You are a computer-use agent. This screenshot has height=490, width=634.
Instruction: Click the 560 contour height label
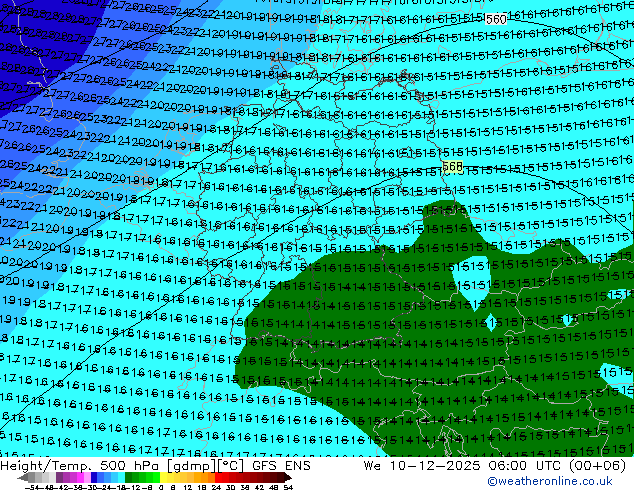tap(496, 19)
